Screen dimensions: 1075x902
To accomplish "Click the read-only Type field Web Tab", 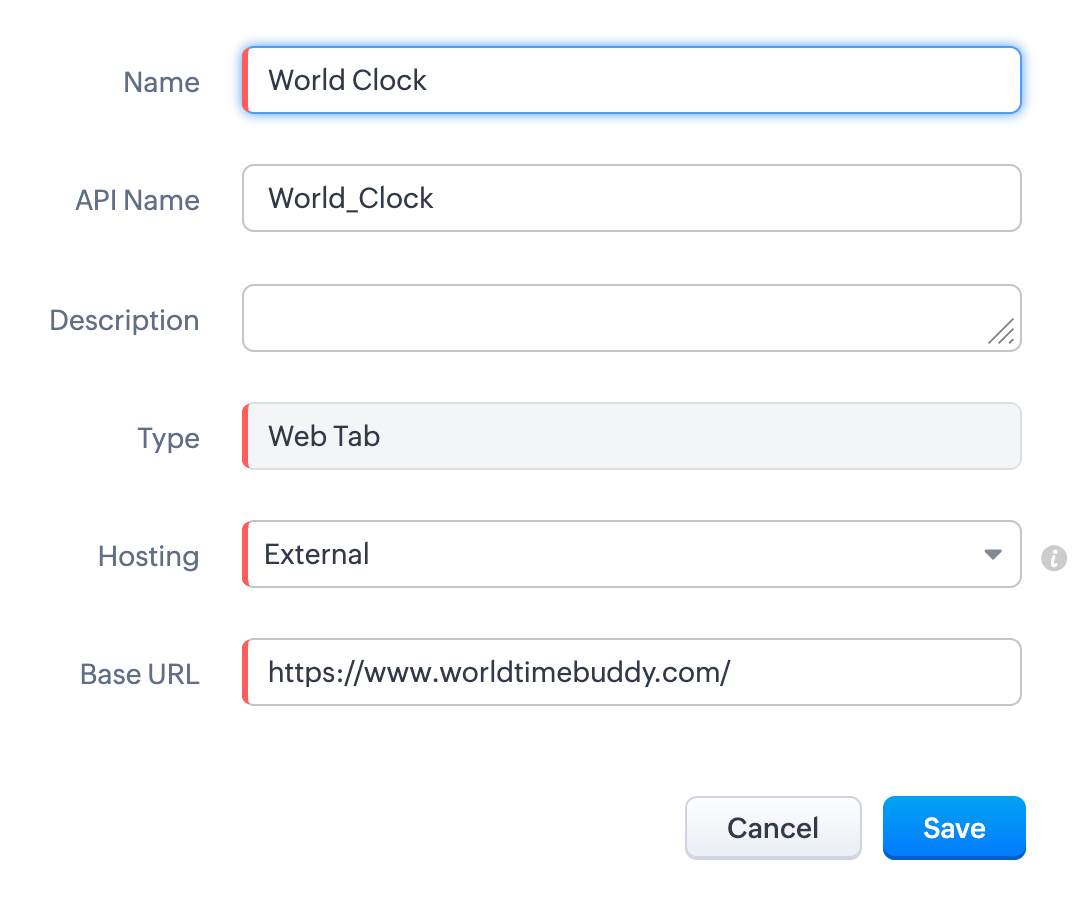I will [632, 436].
